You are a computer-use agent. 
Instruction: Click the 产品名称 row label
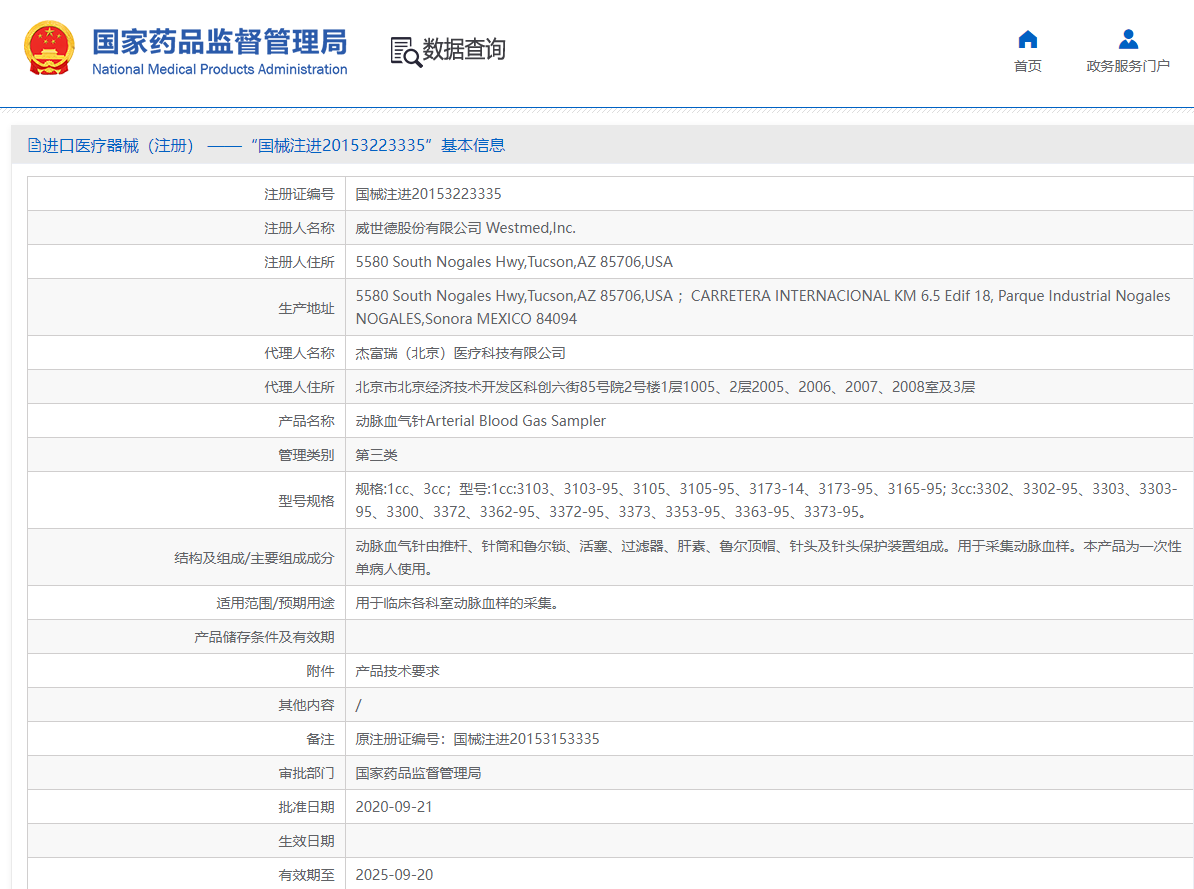pos(306,421)
